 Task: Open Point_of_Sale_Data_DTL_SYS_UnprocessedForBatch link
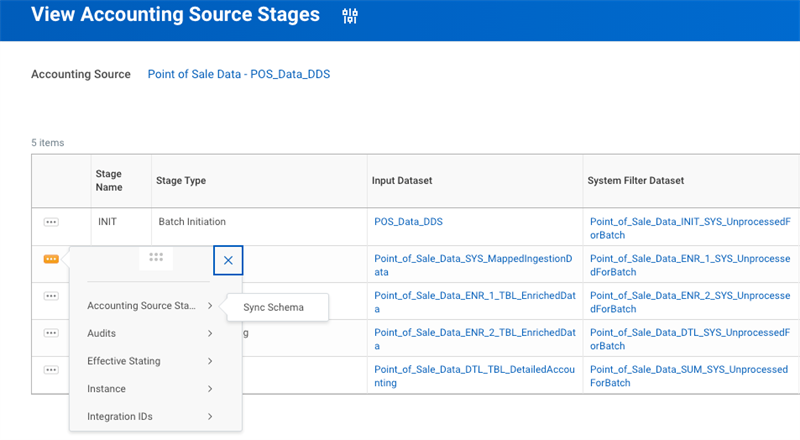[690, 339]
